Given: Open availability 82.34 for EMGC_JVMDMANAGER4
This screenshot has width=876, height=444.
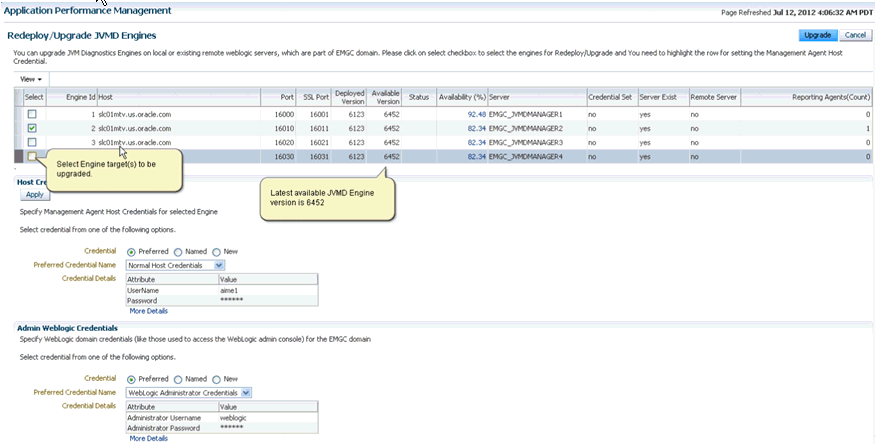Looking at the screenshot, I should pyautogui.click(x=477, y=157).
